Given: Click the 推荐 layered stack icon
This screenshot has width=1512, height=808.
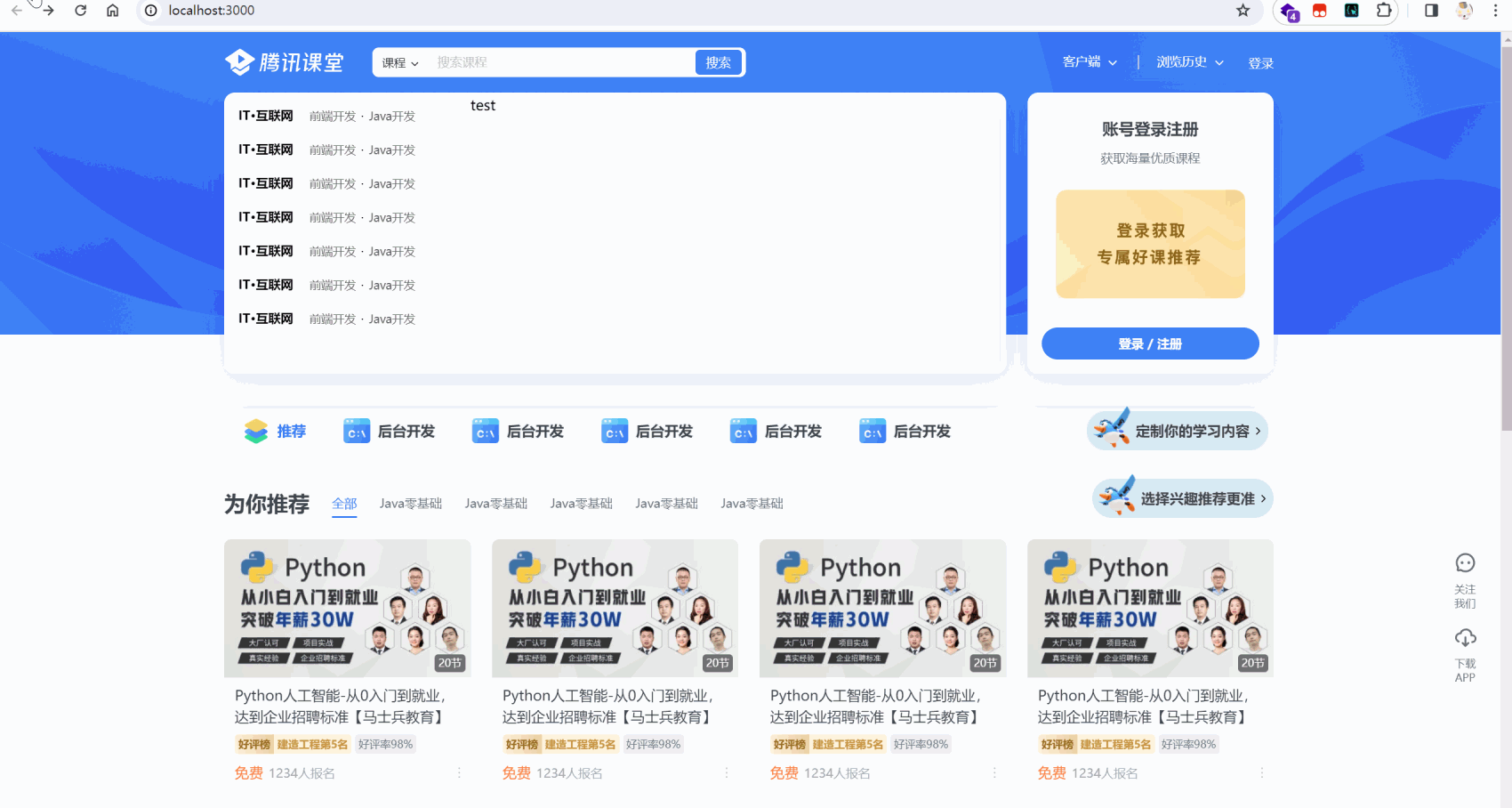Looking at the screenshot, I should point(256,431).
